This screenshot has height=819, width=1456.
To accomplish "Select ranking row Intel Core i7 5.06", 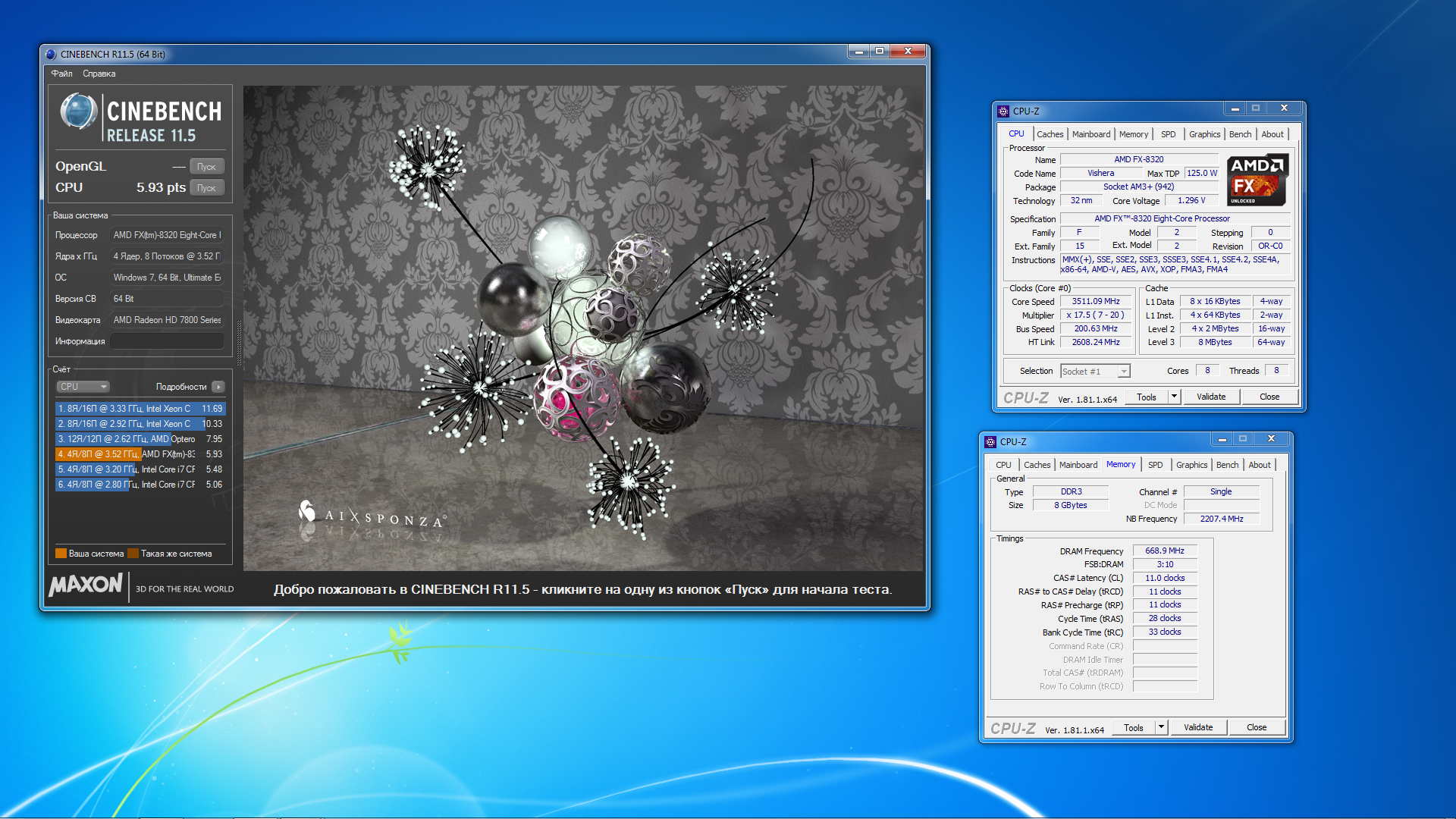I will tap(140, 485).
